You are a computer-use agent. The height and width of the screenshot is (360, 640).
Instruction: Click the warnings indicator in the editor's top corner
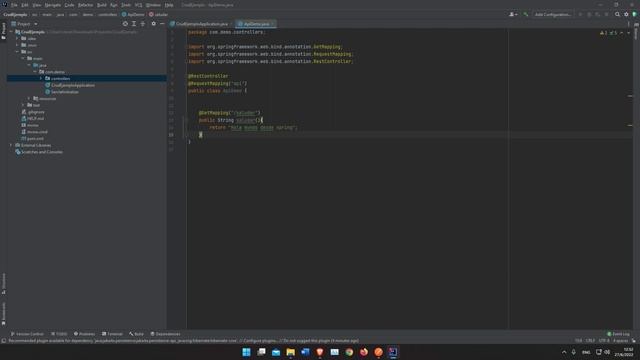click(604, 33)
